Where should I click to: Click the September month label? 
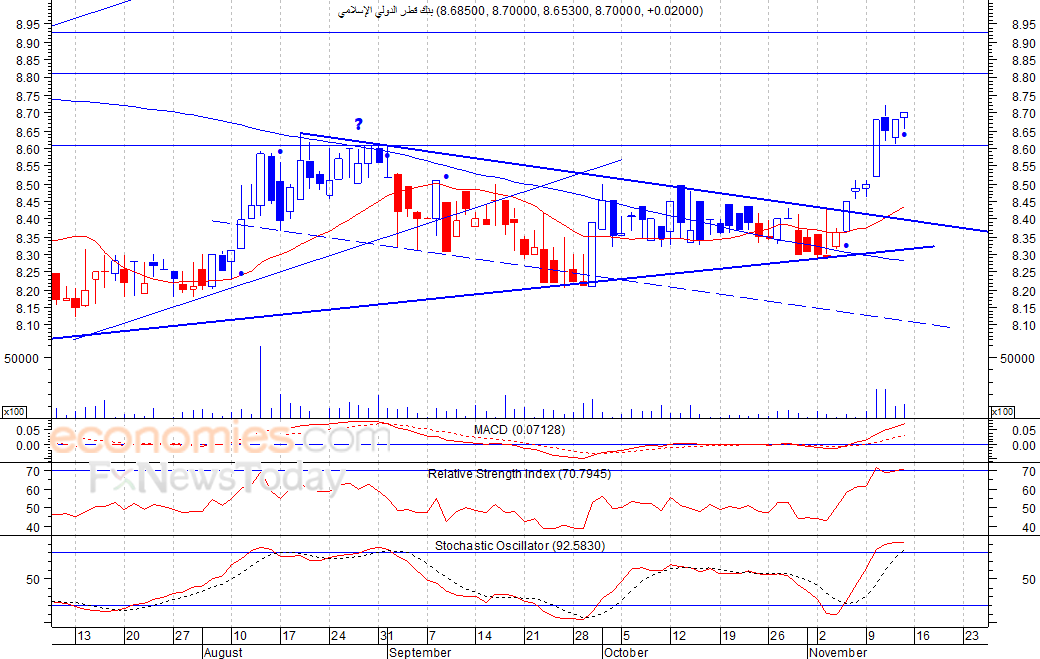click(x=421, y=652)
